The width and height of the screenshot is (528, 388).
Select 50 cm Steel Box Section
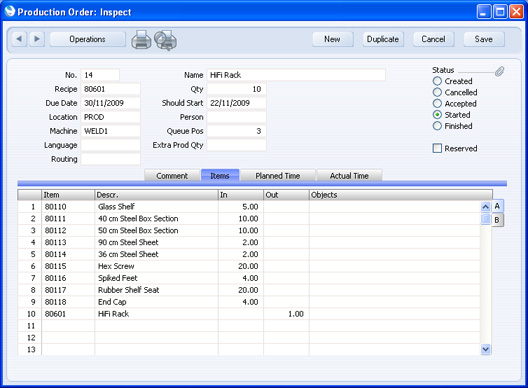(156, 230)
